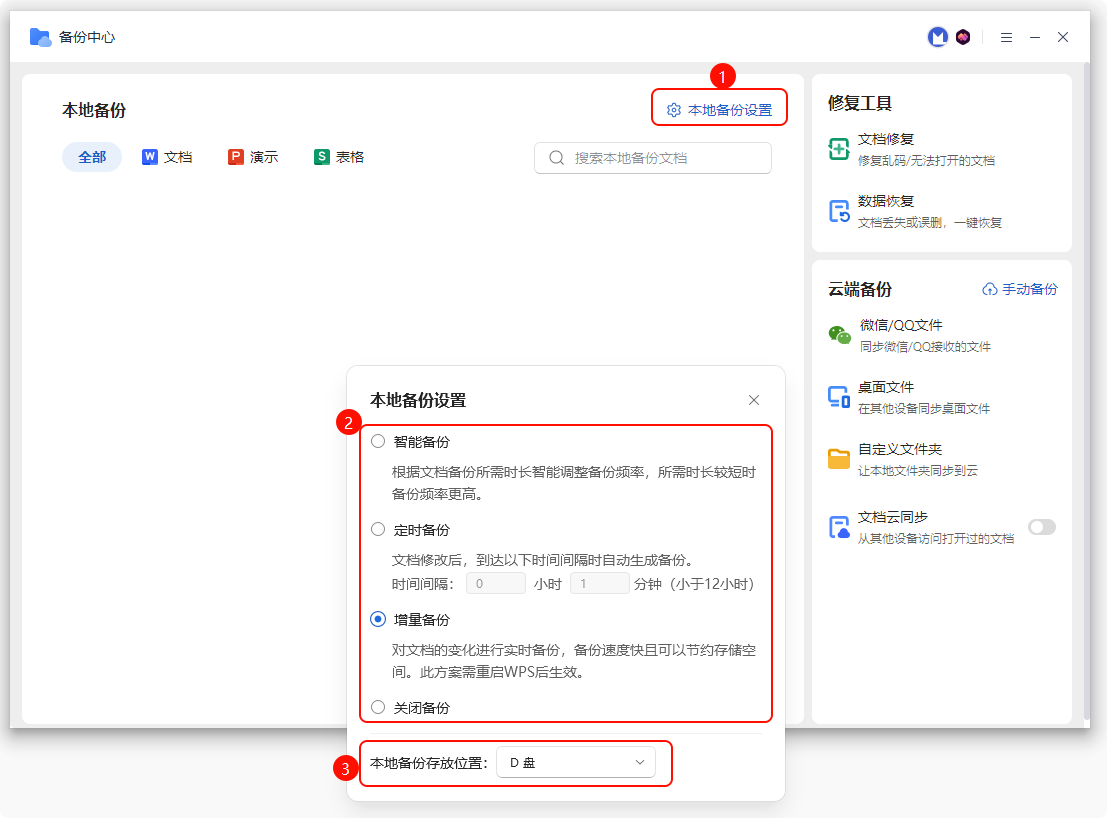Click the 微信/QQ文件 WeChat icon

(839, 335)
